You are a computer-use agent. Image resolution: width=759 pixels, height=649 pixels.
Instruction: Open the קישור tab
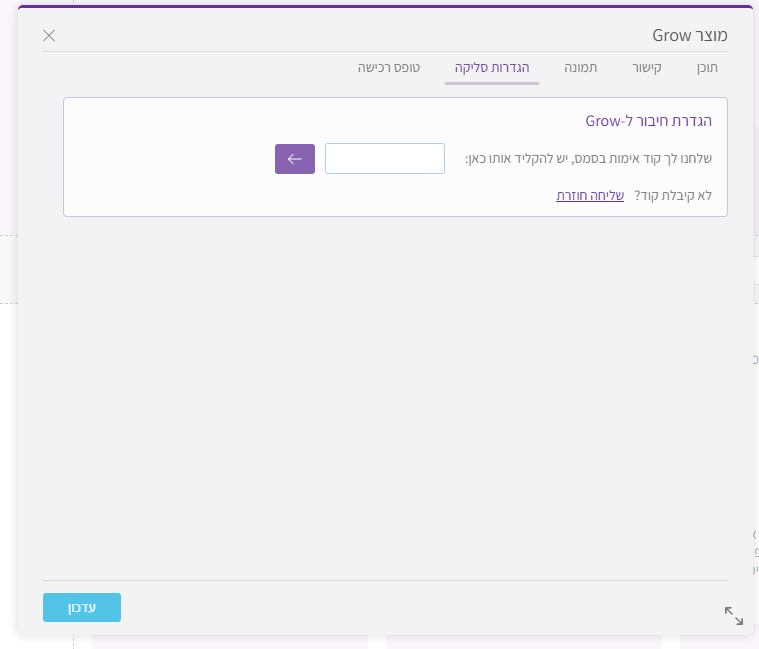point(646,68)
